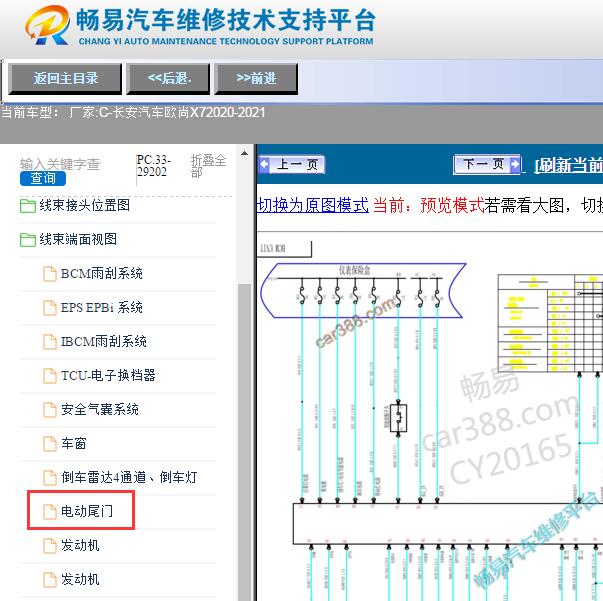Open the IBCM雨刮系统 entry
Viewport: 603px width, 601px height.
tap(104, 341)
